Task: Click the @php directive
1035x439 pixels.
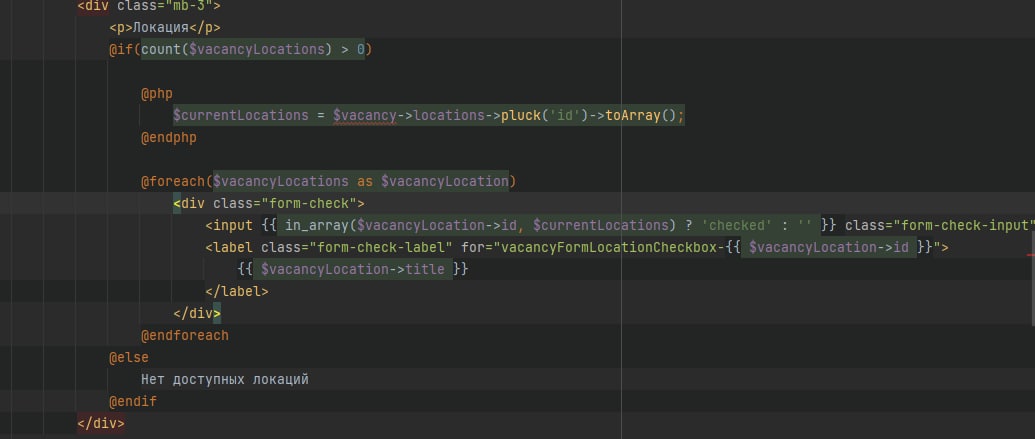Action: (156, 93)
